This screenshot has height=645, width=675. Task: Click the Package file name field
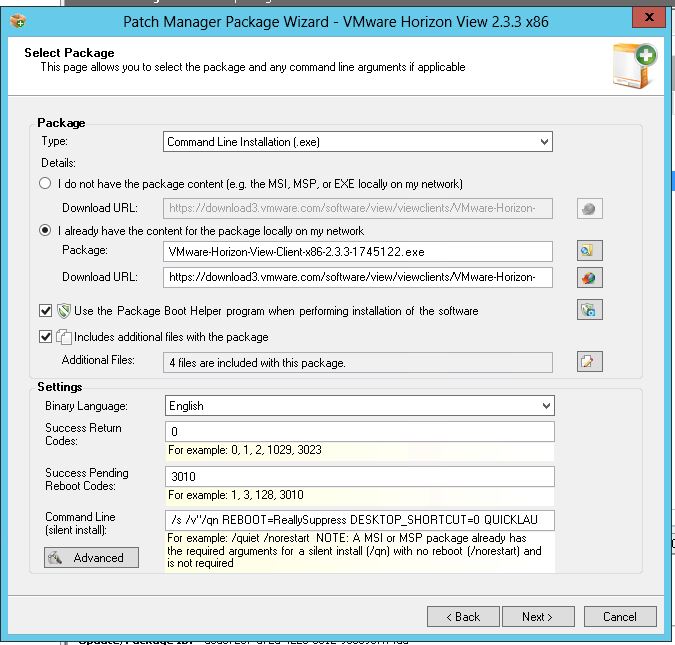(x=358, y=251)
